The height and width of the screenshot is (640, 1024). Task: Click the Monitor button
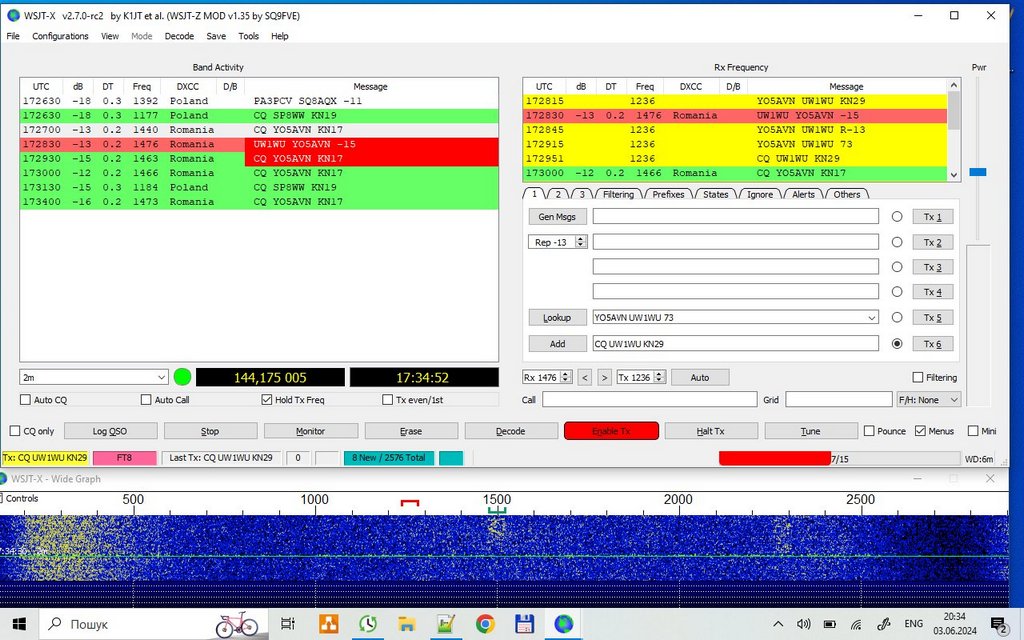click(x=310, y=431)
